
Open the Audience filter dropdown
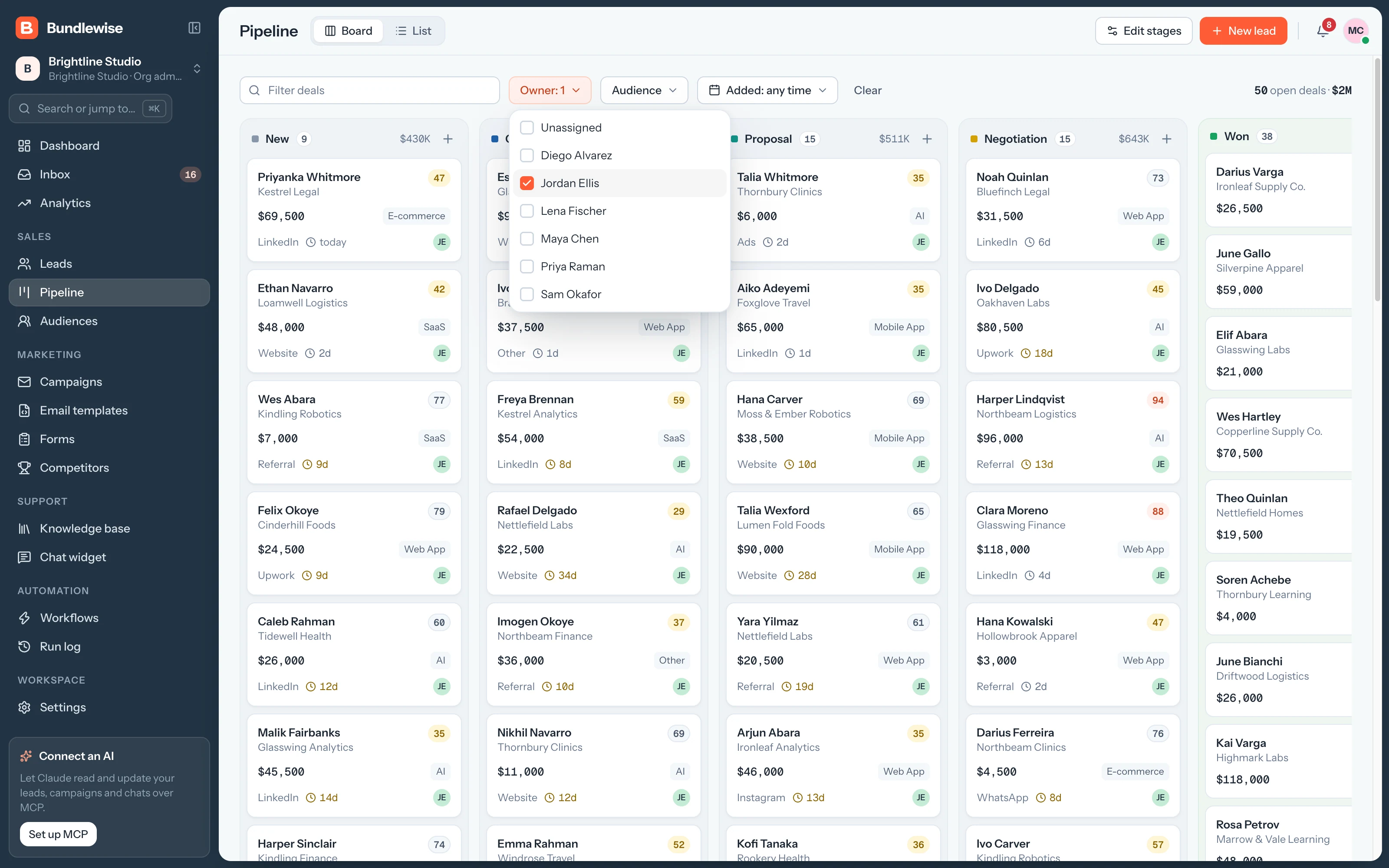pos(644,90)
